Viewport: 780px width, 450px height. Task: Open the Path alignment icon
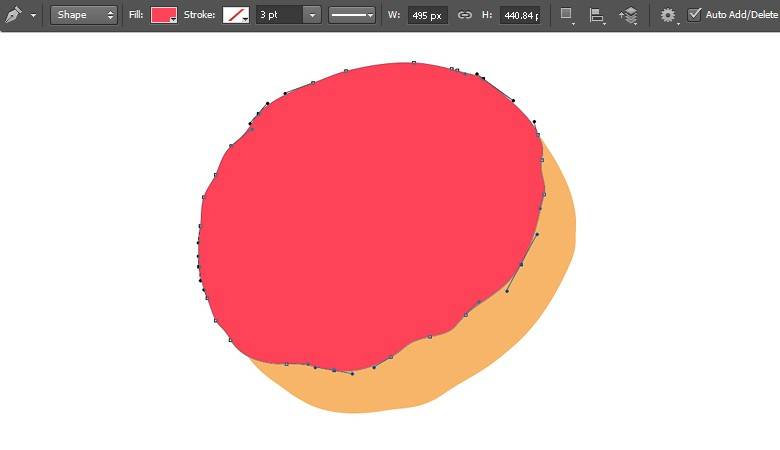[597, 15]
